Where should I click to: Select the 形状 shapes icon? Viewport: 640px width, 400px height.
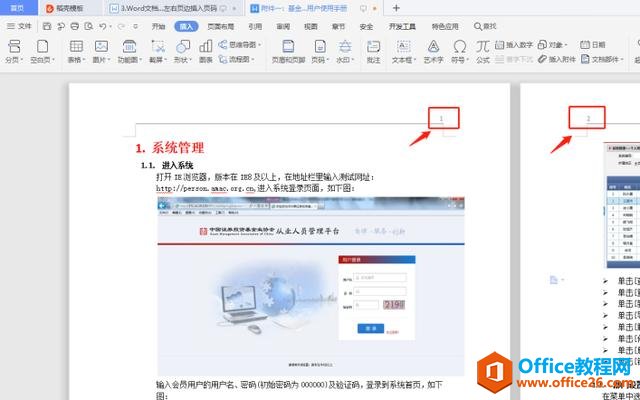pos(183,46)
